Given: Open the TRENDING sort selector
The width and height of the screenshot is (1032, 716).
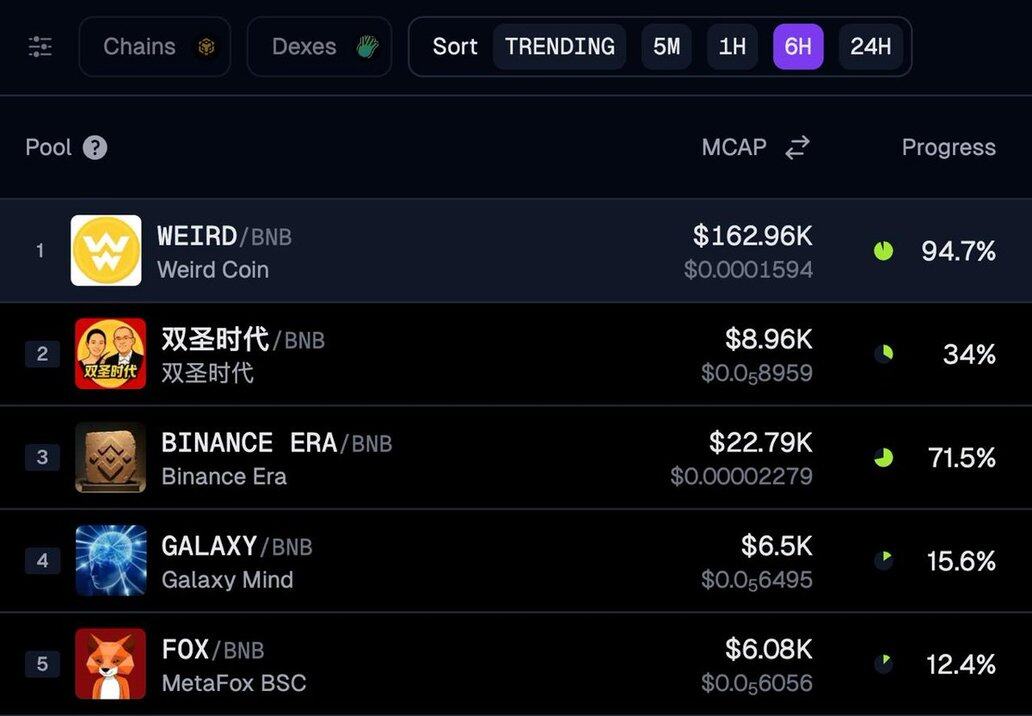Looking at the screenshot, I should click(x=559, y=47).
